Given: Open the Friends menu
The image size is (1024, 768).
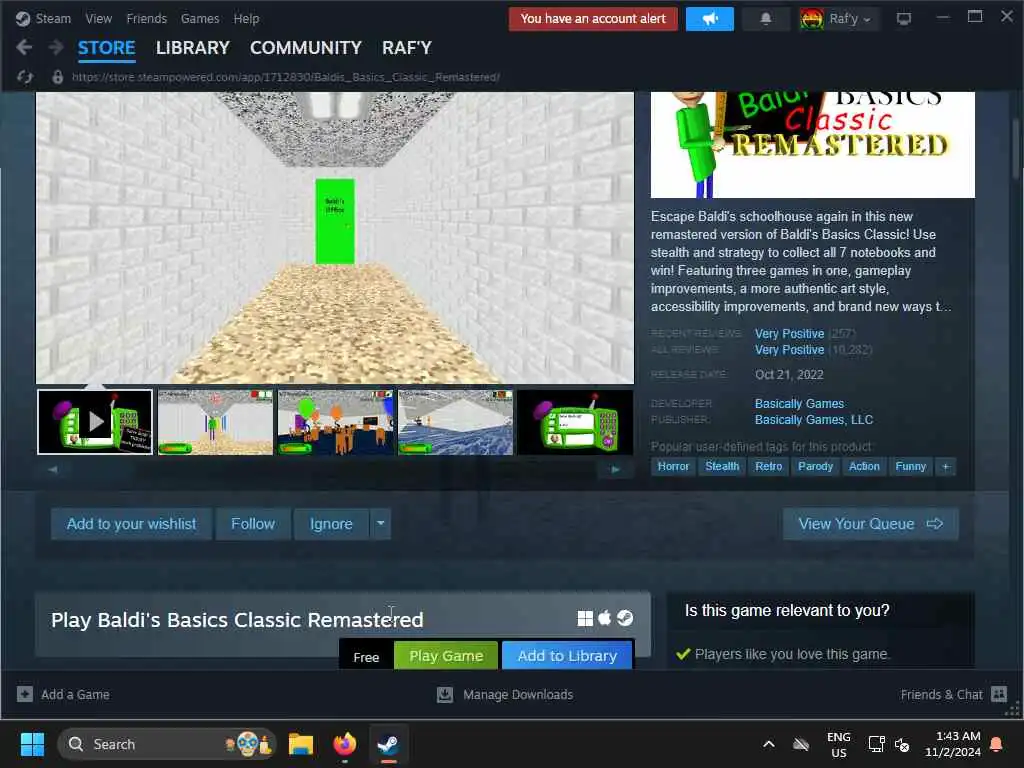Looking at the screenshot, I should [146, 18].
